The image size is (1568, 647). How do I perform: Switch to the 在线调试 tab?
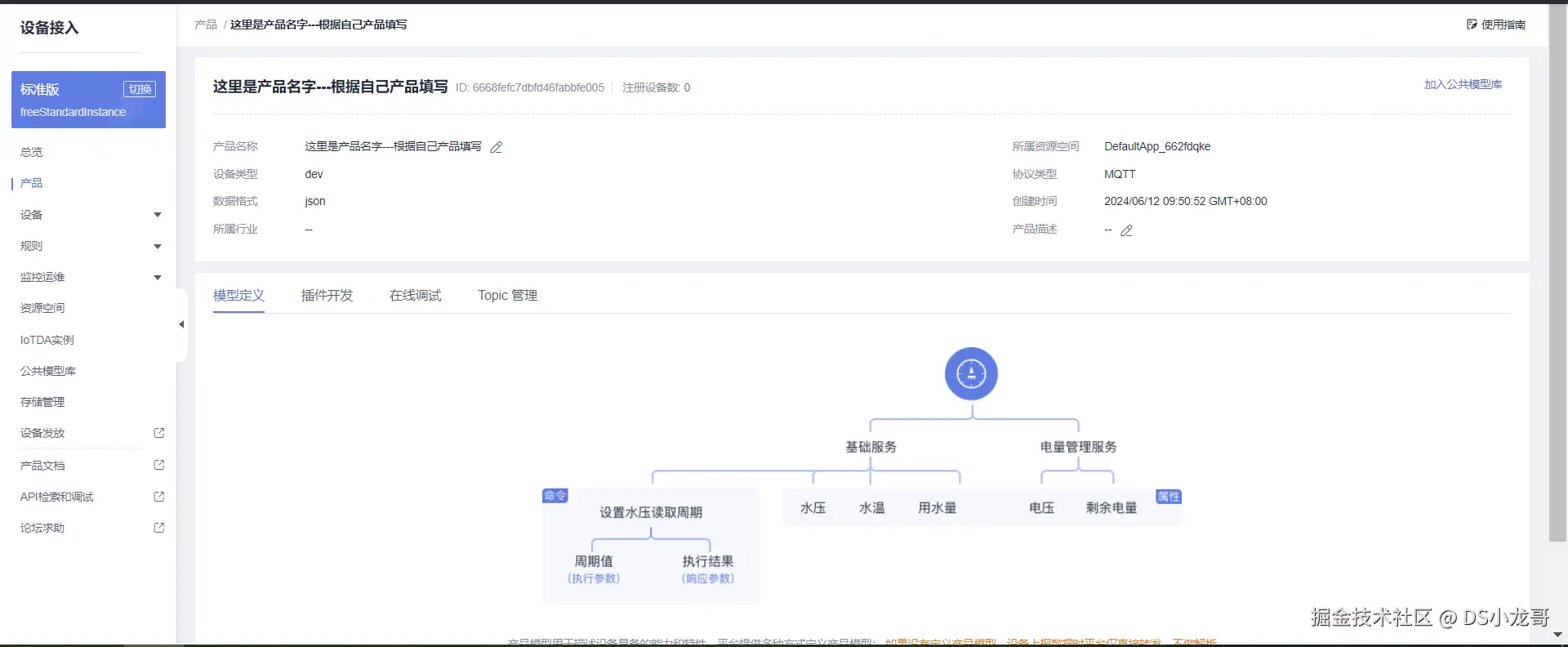[415, 295]
